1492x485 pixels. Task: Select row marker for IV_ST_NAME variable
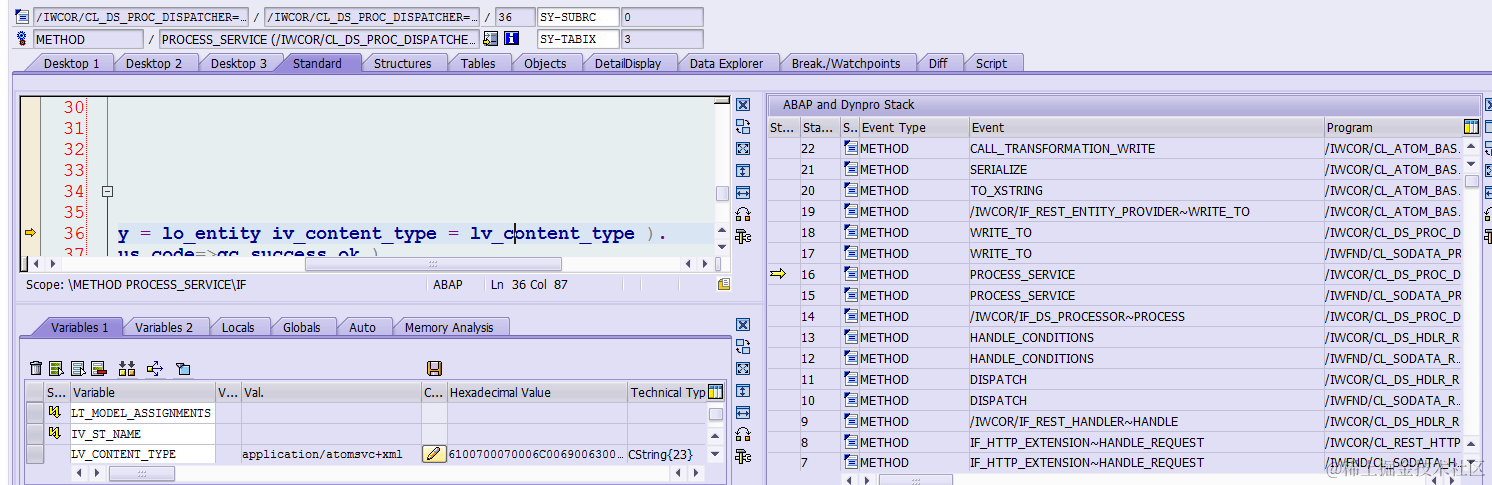pyautogui.click(x=35, y=433)
